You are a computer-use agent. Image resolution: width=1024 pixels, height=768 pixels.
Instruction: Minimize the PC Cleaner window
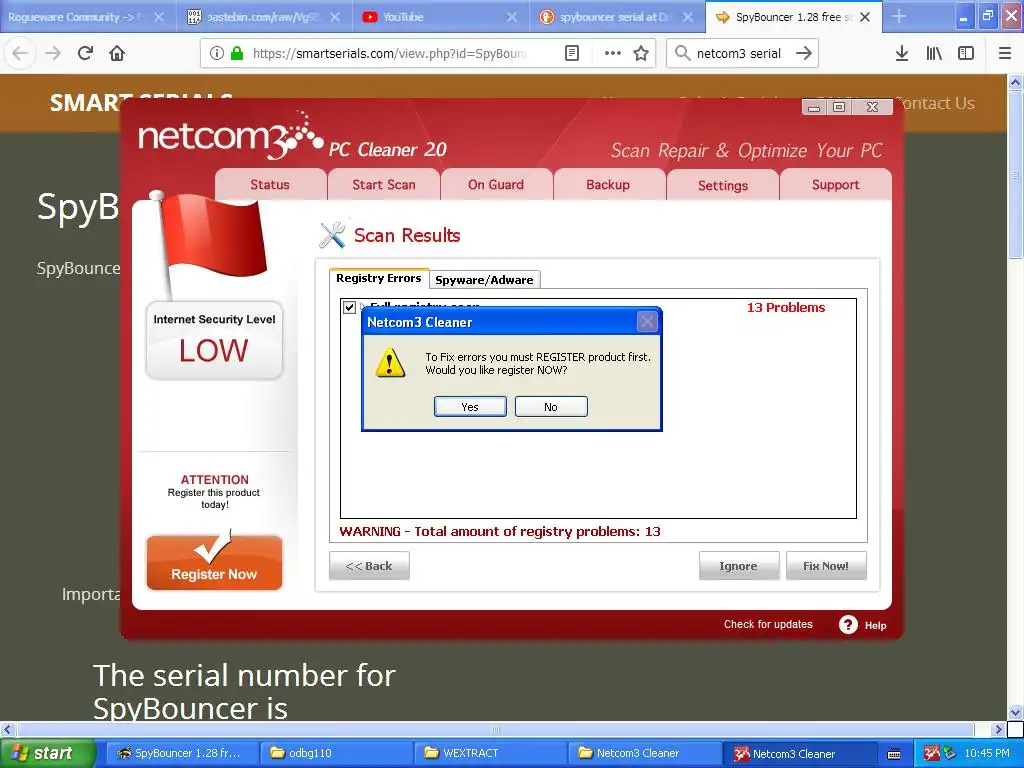point(814,107)
